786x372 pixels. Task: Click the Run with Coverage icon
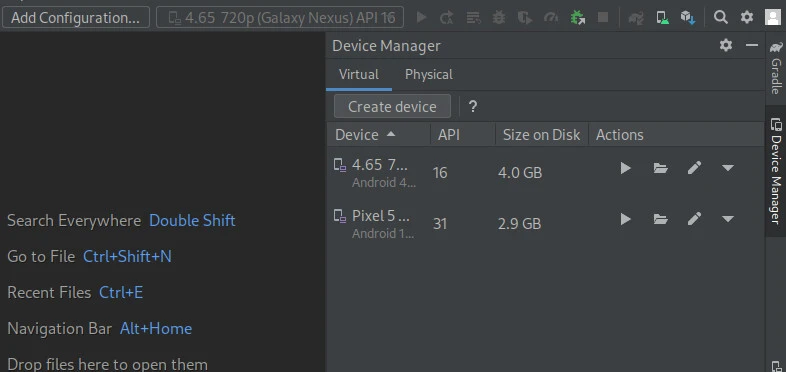tap(525, 18)
